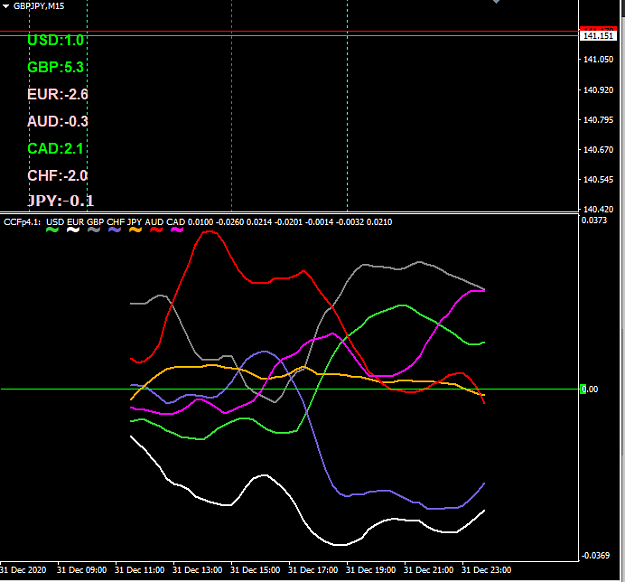Click the 140.670 price scale value
Image resolution: width=625 pixels, height=582 pixels.
coord(598,150)
